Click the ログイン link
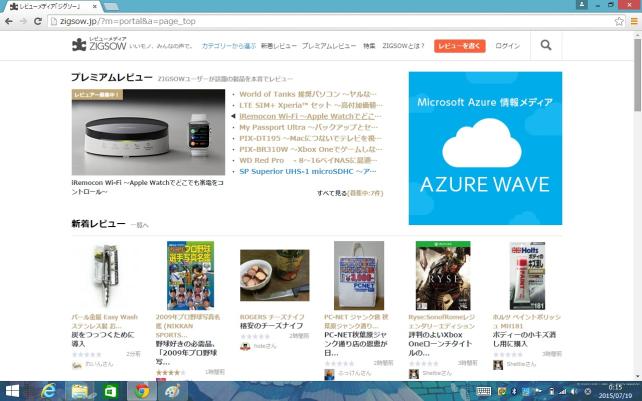The height and width of the screenshot is (401, 642). 508,46
